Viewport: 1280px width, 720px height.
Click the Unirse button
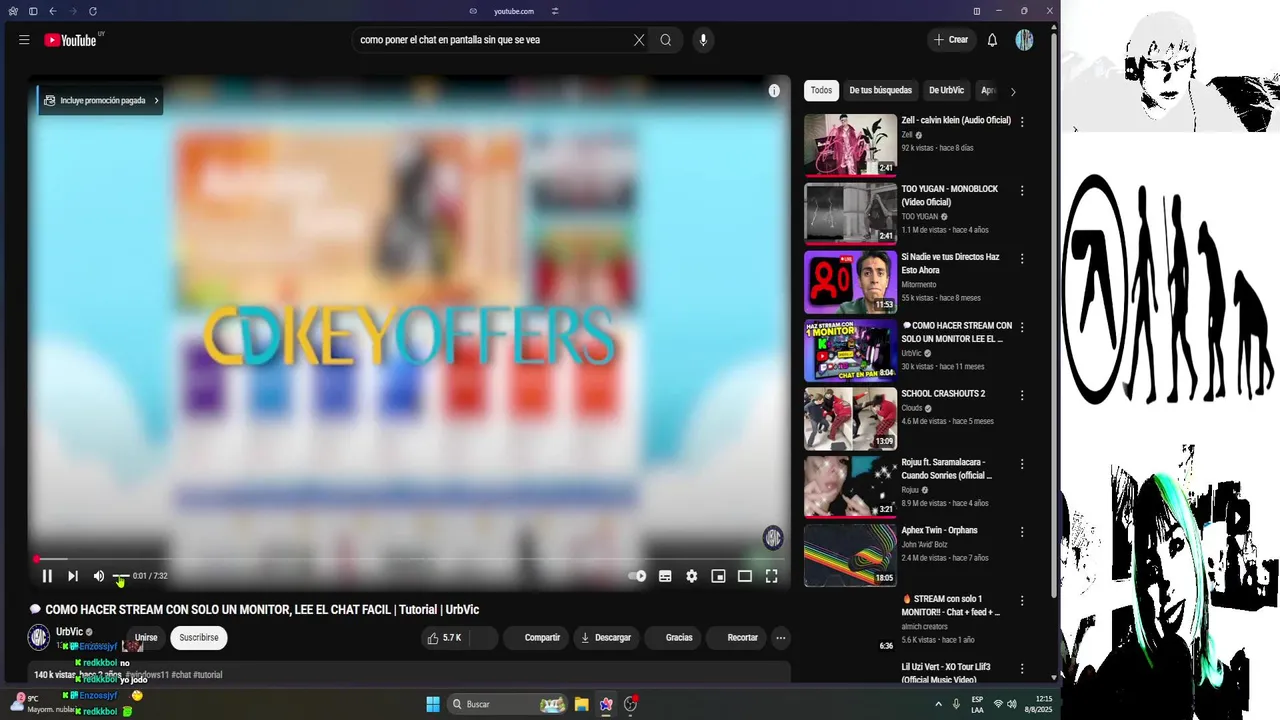click(146, 638)
